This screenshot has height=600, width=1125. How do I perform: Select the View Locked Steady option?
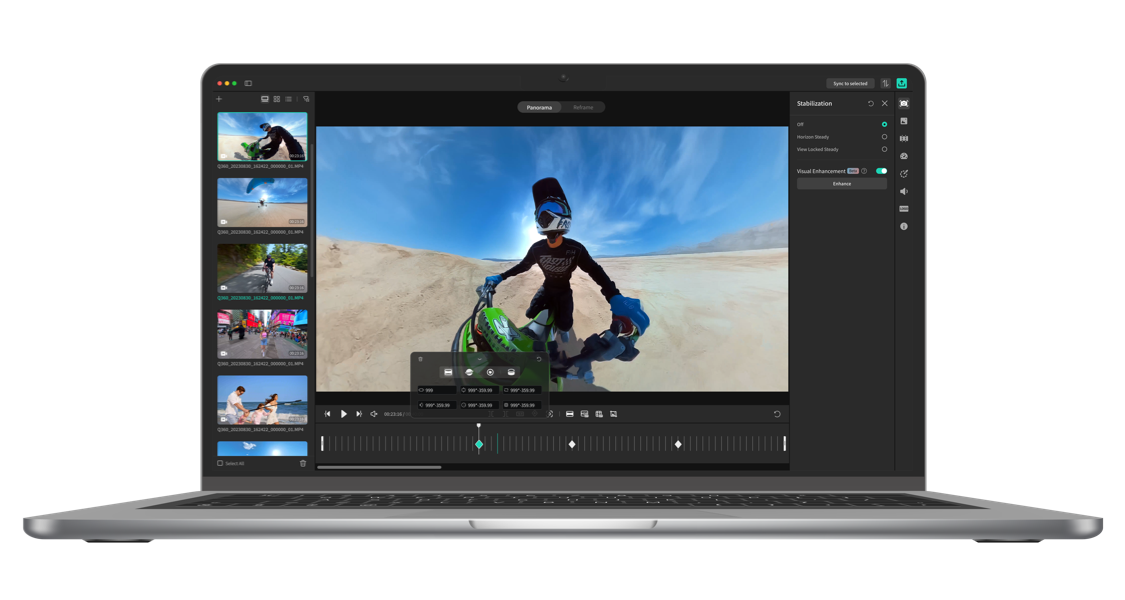tap(884, 149)
